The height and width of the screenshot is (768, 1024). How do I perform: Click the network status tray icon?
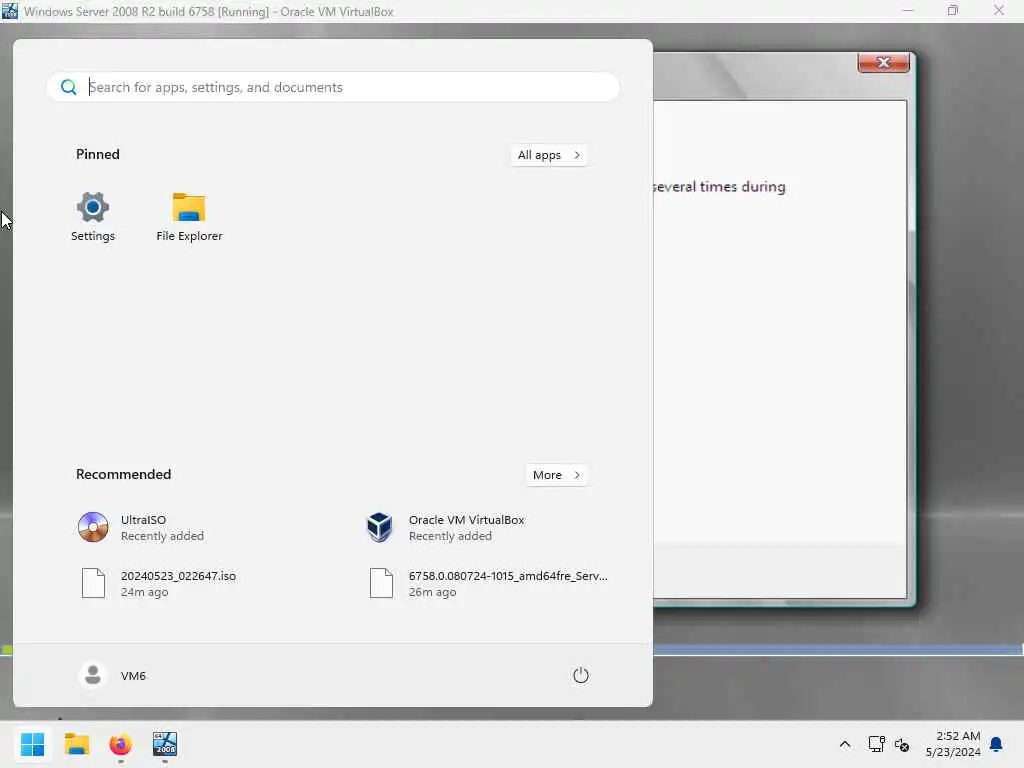[x=876, y=744]
